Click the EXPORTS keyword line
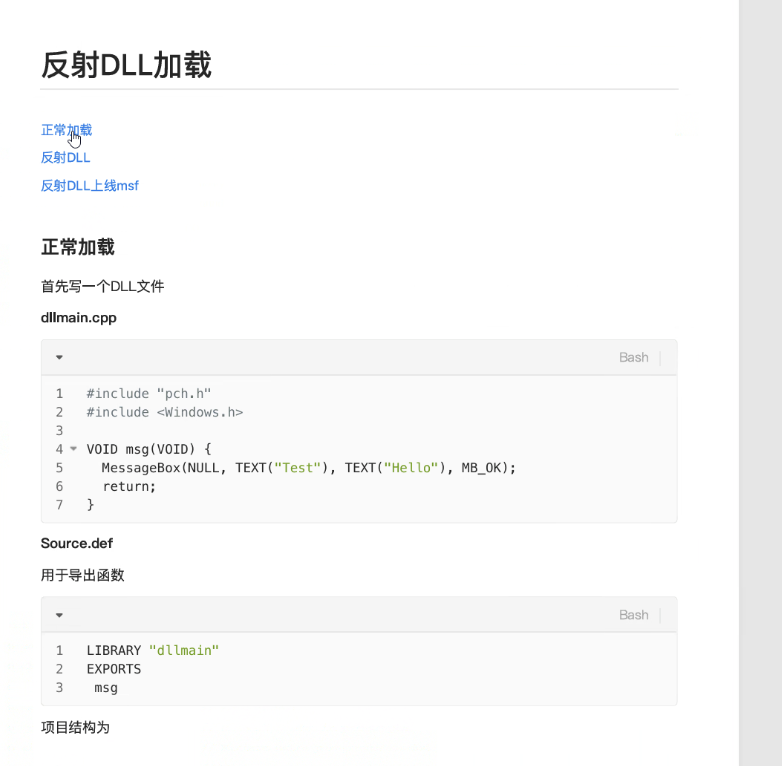Viewport: 782px width, 766px height. tap(114, 669)
